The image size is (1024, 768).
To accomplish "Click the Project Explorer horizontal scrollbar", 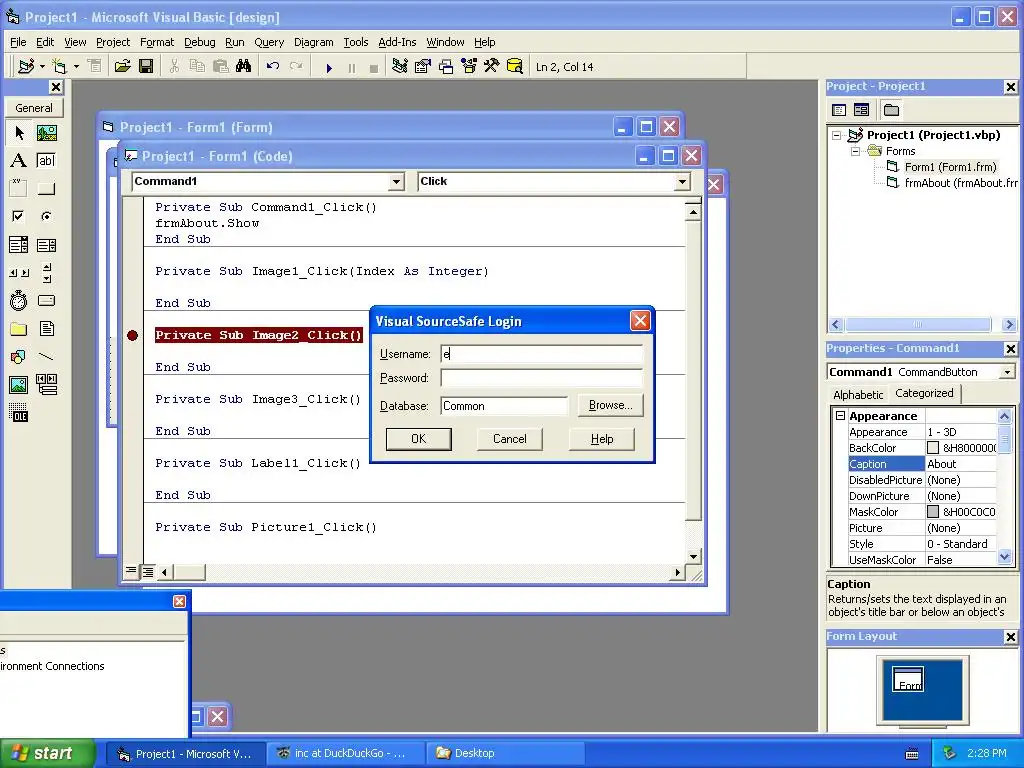I will coord(923,325).
